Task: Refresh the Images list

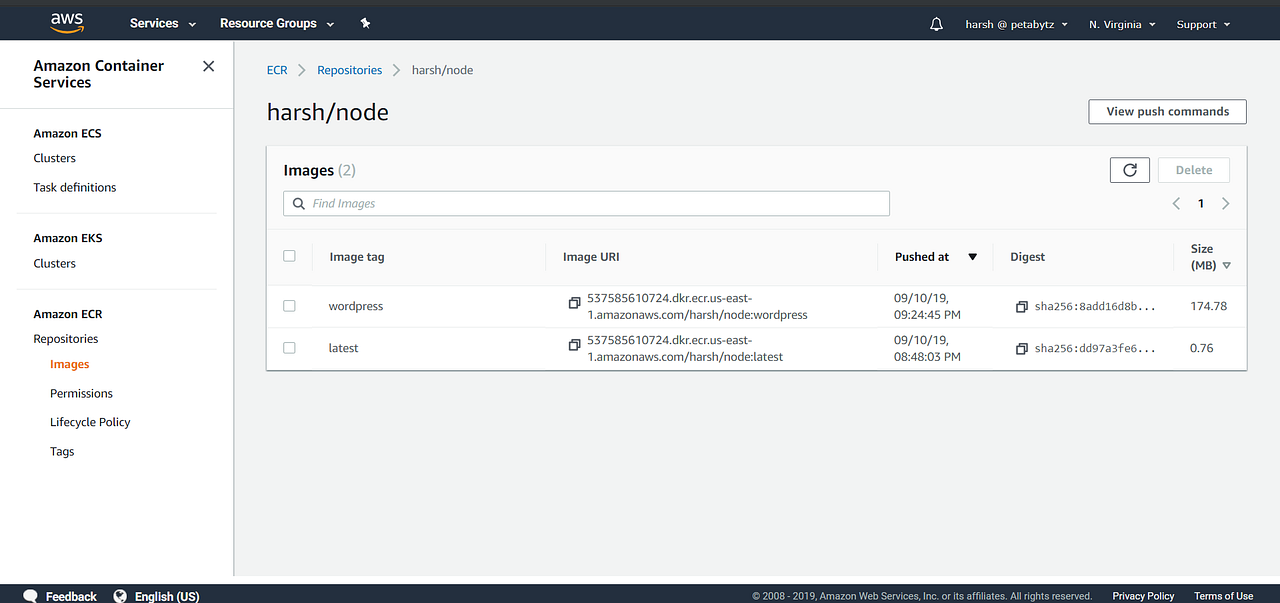Action: coord(1129,169)
